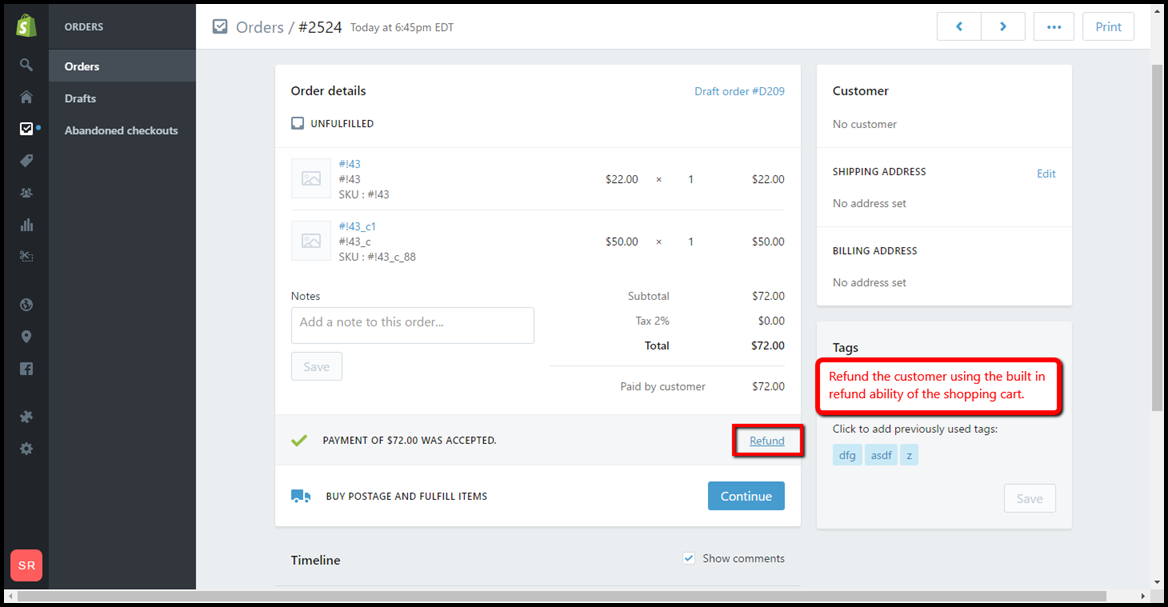Open Reports via bar chart icon

tap(26, 225)
